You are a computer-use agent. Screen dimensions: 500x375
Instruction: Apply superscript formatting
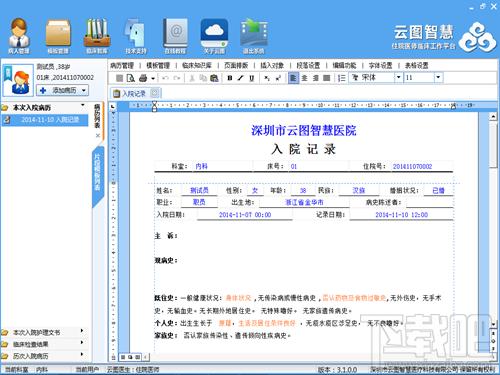point(278,78)
